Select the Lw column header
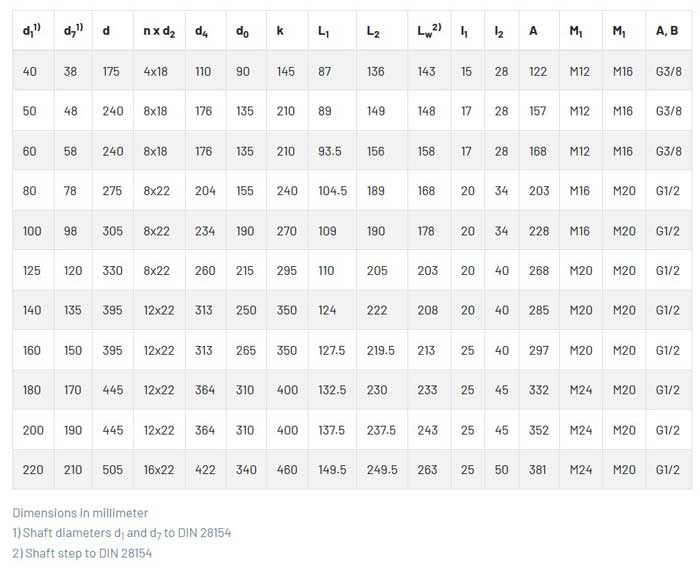Viewport: 700px width, 574px height. (x=428, y=31)
